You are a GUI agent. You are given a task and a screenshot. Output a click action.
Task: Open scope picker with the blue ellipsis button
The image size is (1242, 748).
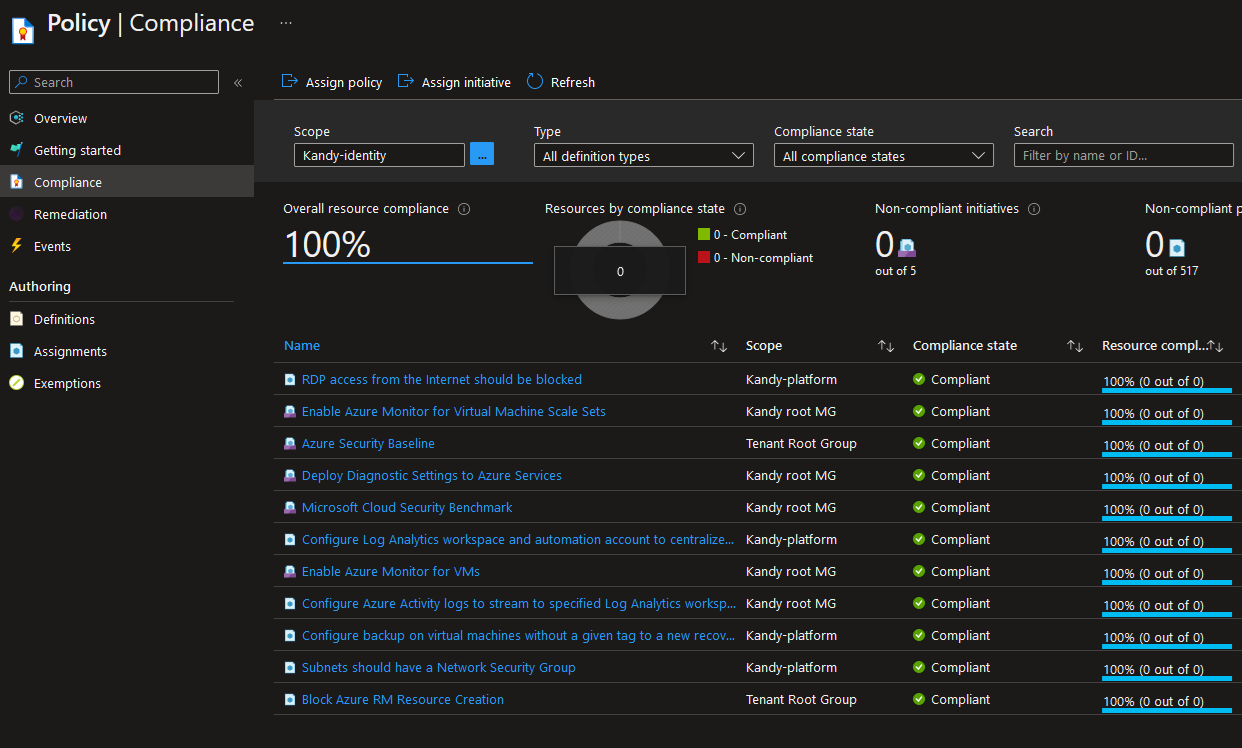click(482, 155)
